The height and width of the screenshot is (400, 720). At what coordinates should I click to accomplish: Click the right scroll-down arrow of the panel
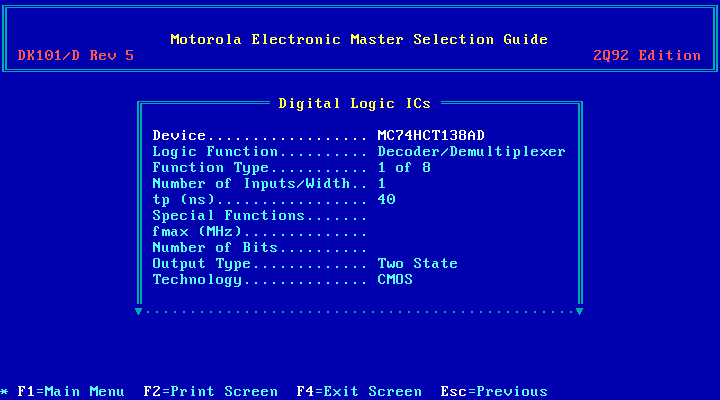[x=579, y=311]
